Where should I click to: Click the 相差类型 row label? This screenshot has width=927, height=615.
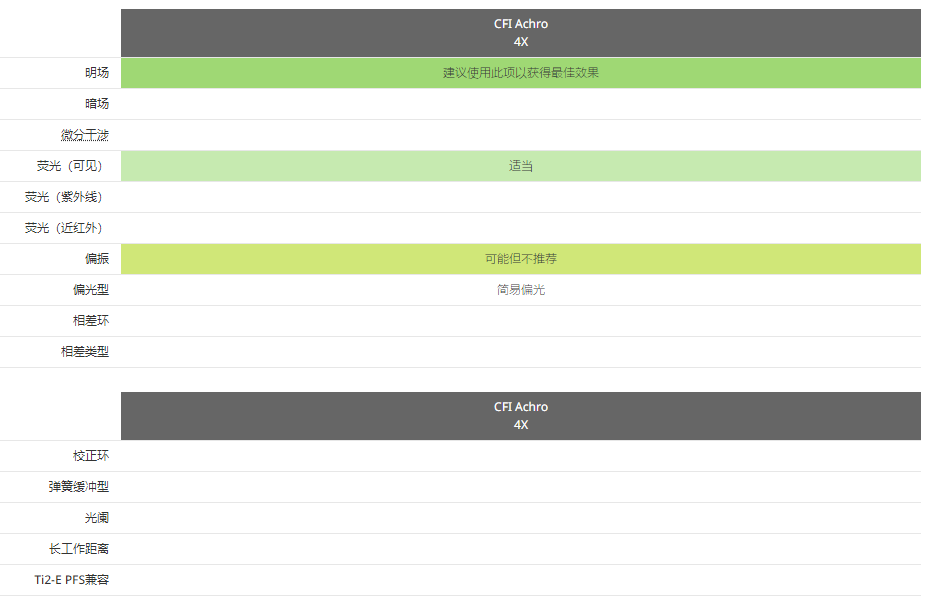click(85, 352)
